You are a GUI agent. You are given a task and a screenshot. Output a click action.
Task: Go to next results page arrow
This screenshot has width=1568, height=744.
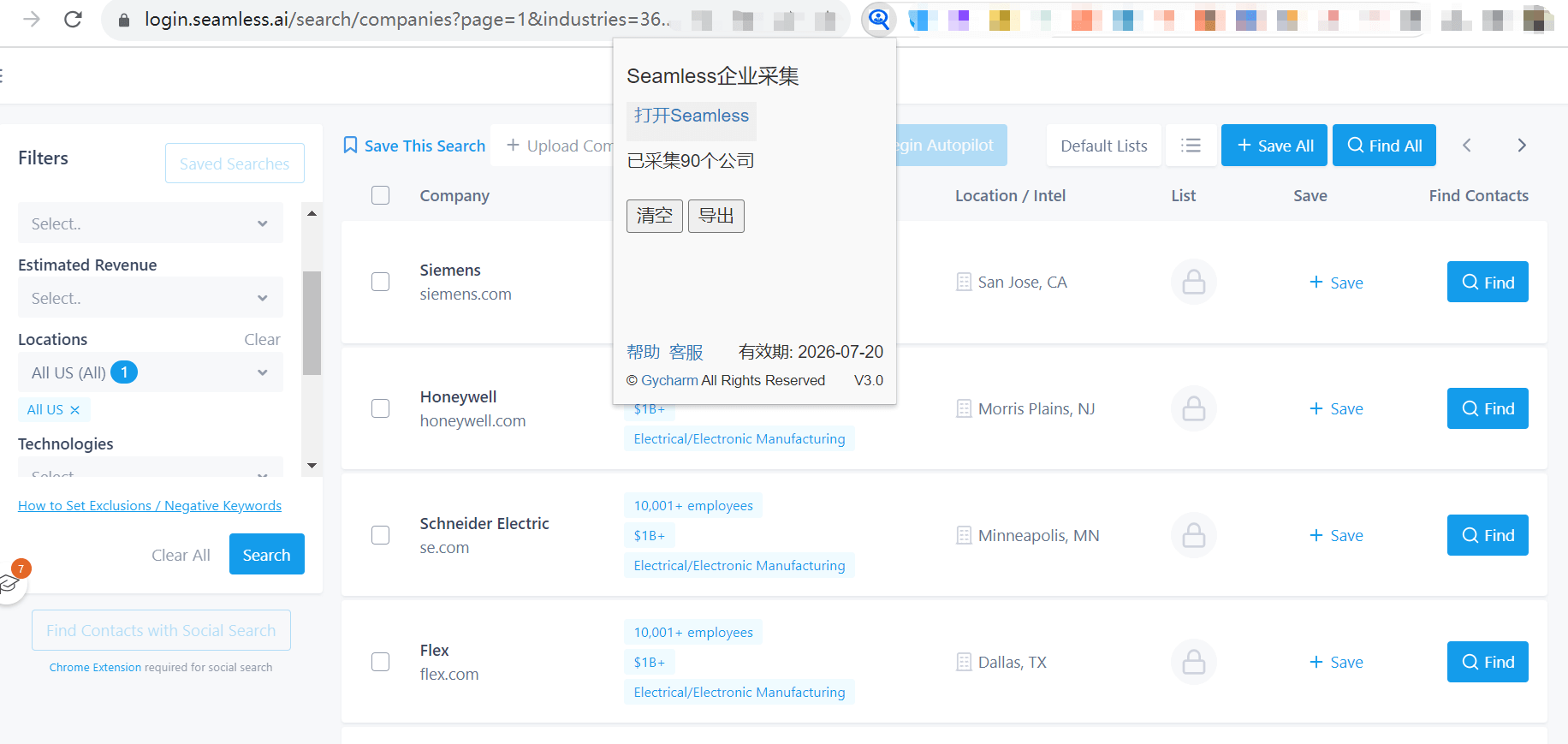pyautogui.click(x=1521, y=146)
